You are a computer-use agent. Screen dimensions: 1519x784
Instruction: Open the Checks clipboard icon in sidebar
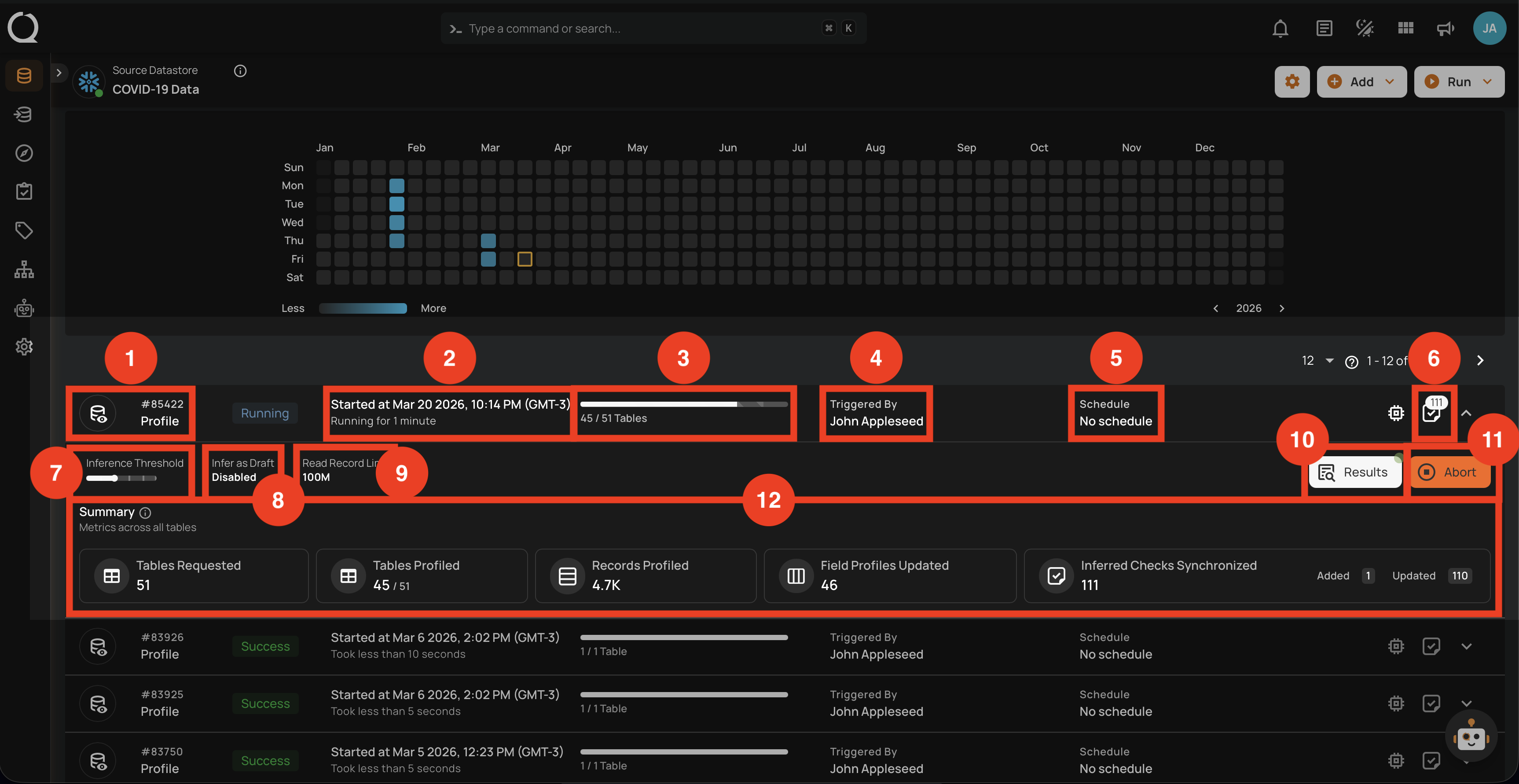[x=24, y=191]
